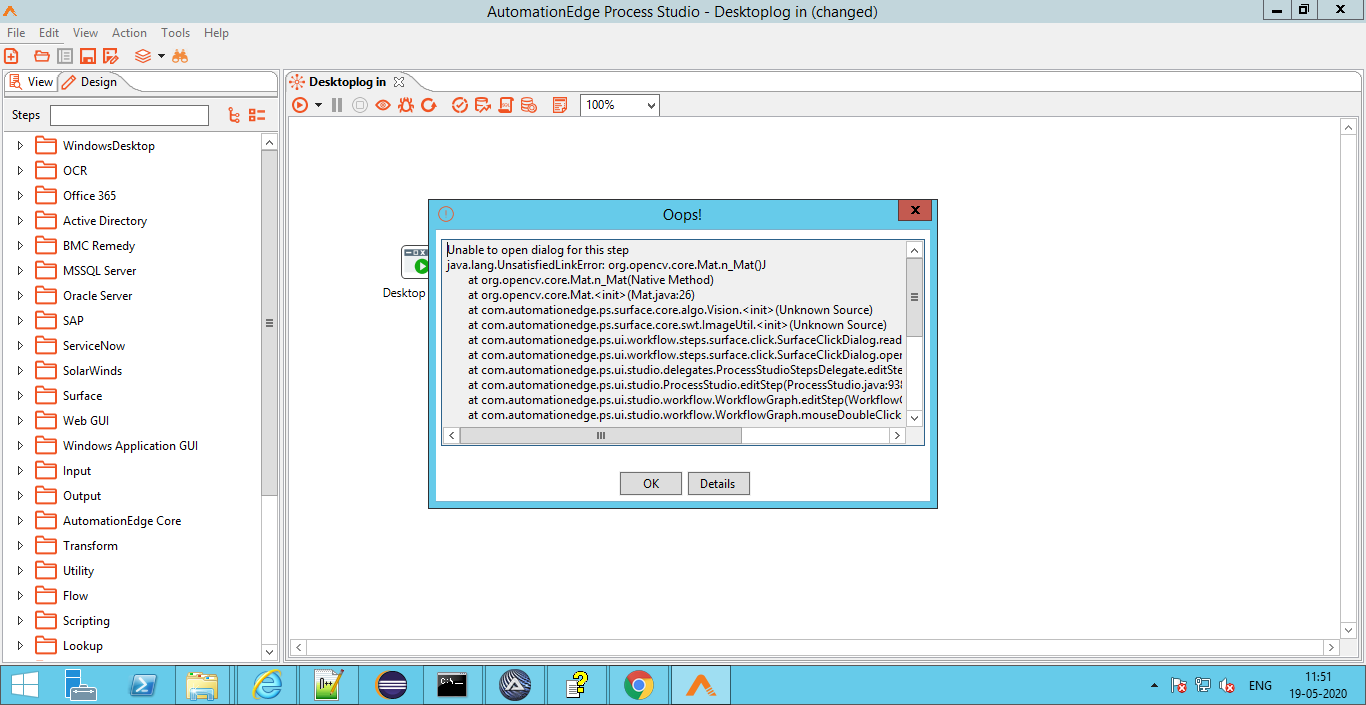Select the Surface step category

(x=82, y=396)
